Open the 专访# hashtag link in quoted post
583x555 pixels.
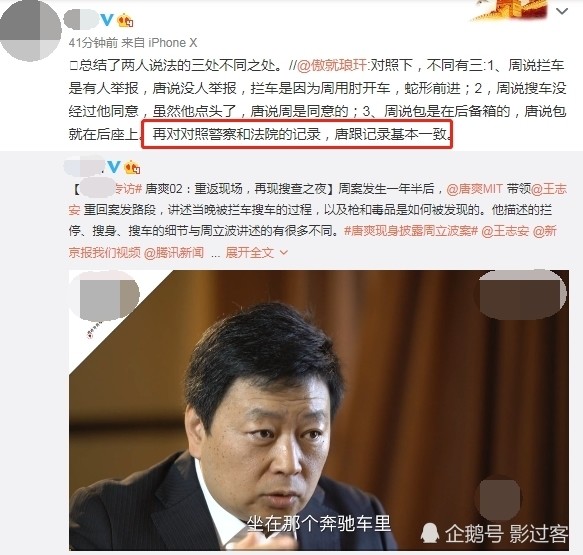pyautogui.click(x=128, y=189)
